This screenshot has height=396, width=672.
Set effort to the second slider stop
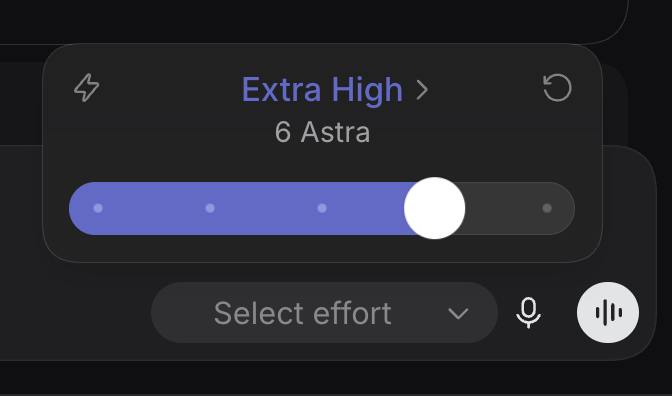tap(210, 208)
